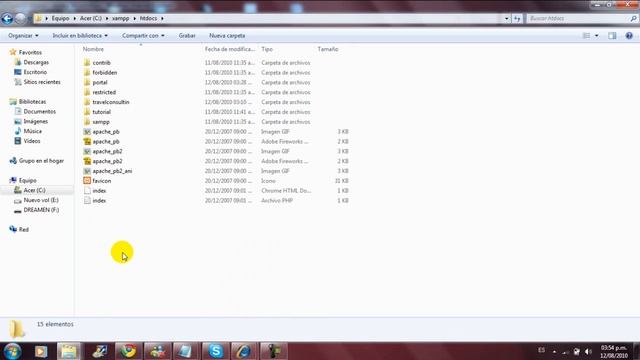The width and height of the screenshot is (640, 360).
Task: Select the apache_pb2_ani GIF file
Action: pos(112,171)
